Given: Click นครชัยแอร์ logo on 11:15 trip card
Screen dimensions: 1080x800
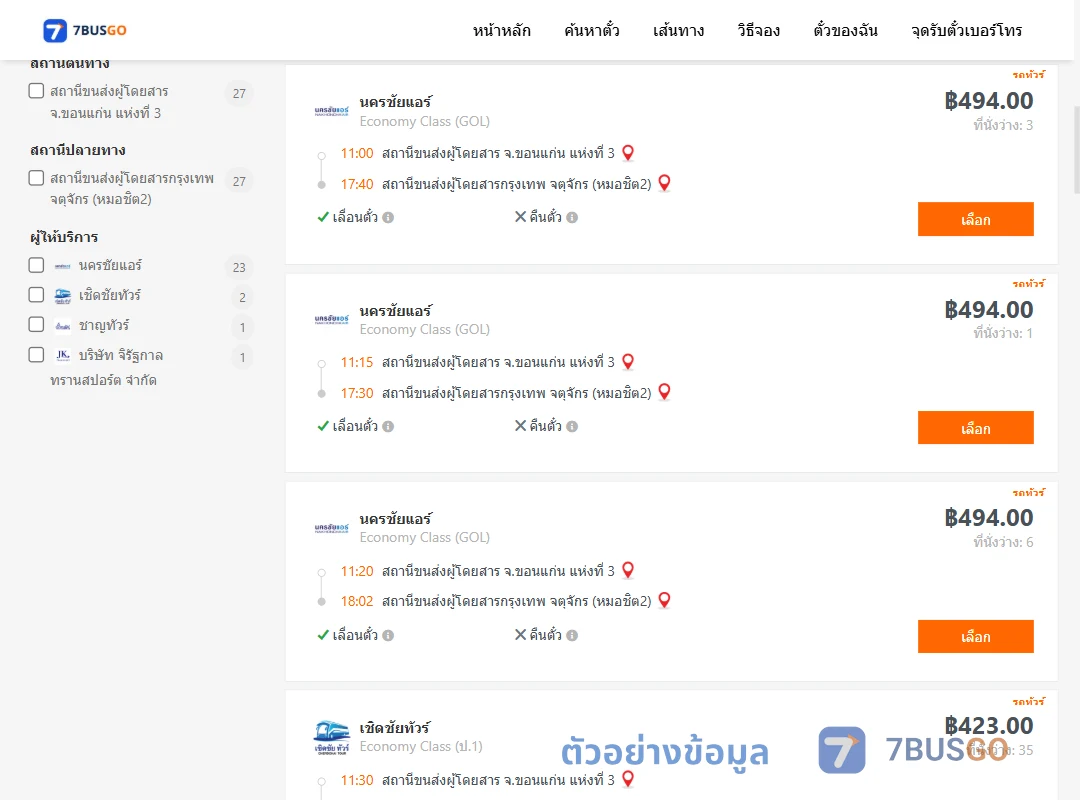Looking at the screenshot, I should [331, 319].
